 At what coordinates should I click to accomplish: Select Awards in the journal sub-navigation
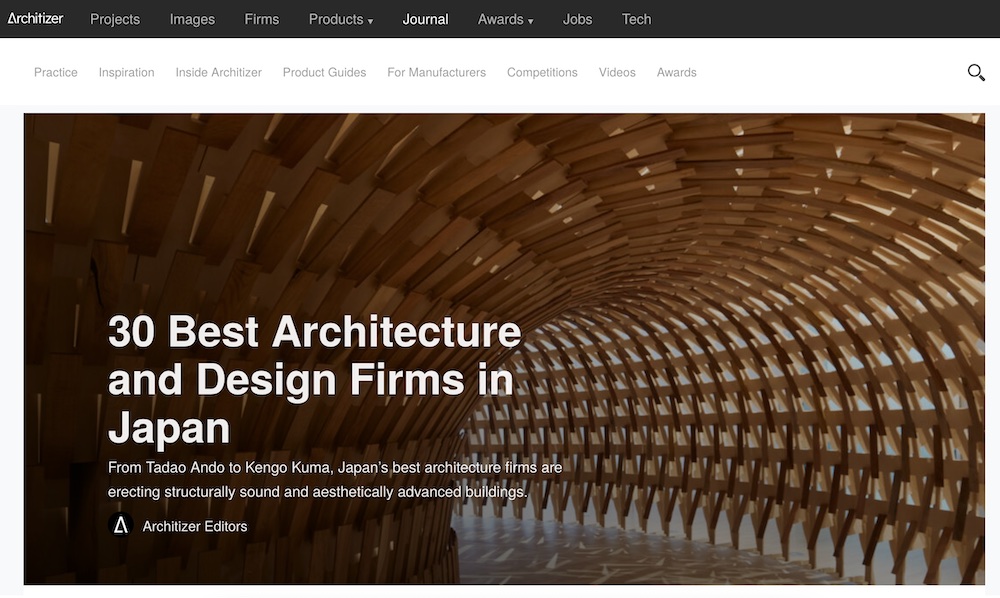[677, 73]
